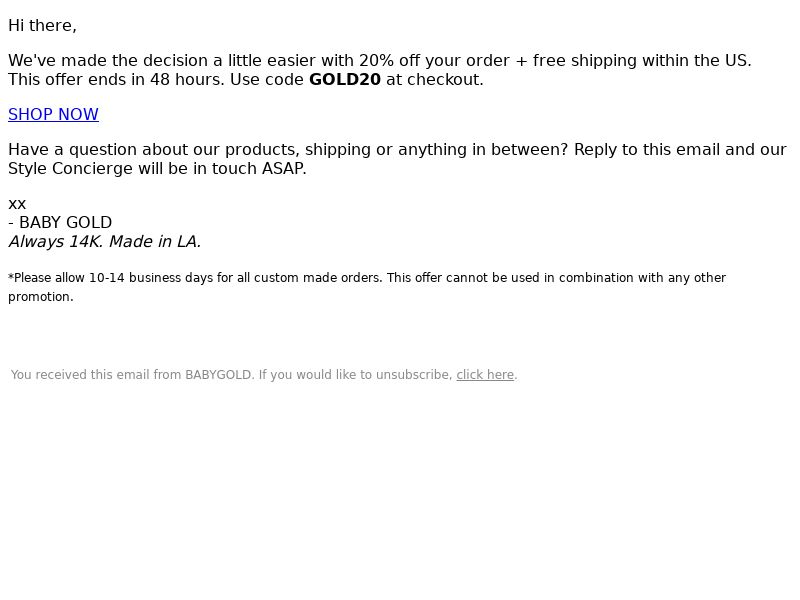
Task: Open the SHOP NOW link
Action: [x=54, y=114]
